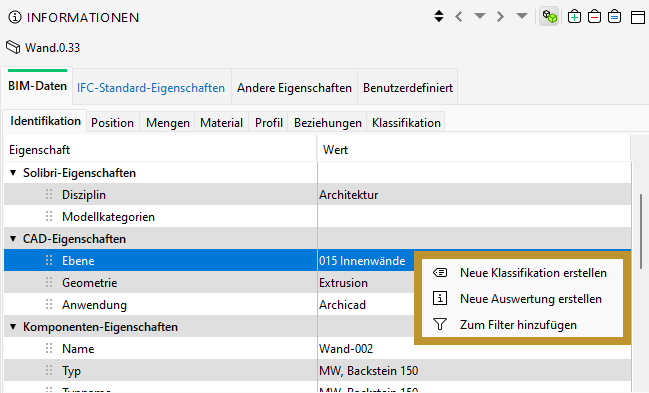This screenshot has height=393, width=649.
Task: Open the Andere Eigenschaften tab
Action: click(x=294, y=88)
